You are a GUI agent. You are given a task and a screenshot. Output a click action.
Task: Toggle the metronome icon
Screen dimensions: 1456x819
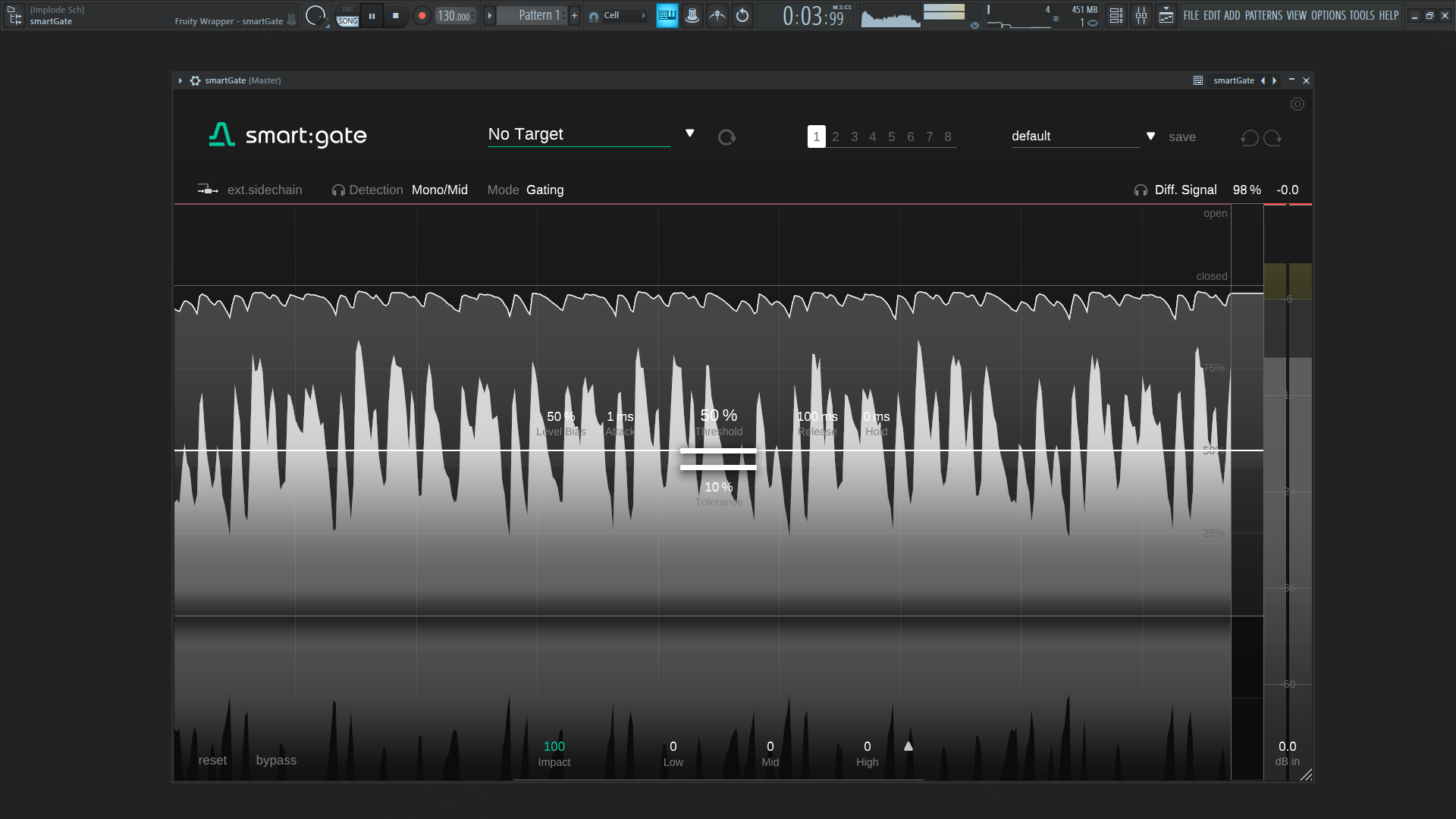(x=692, y=15)
